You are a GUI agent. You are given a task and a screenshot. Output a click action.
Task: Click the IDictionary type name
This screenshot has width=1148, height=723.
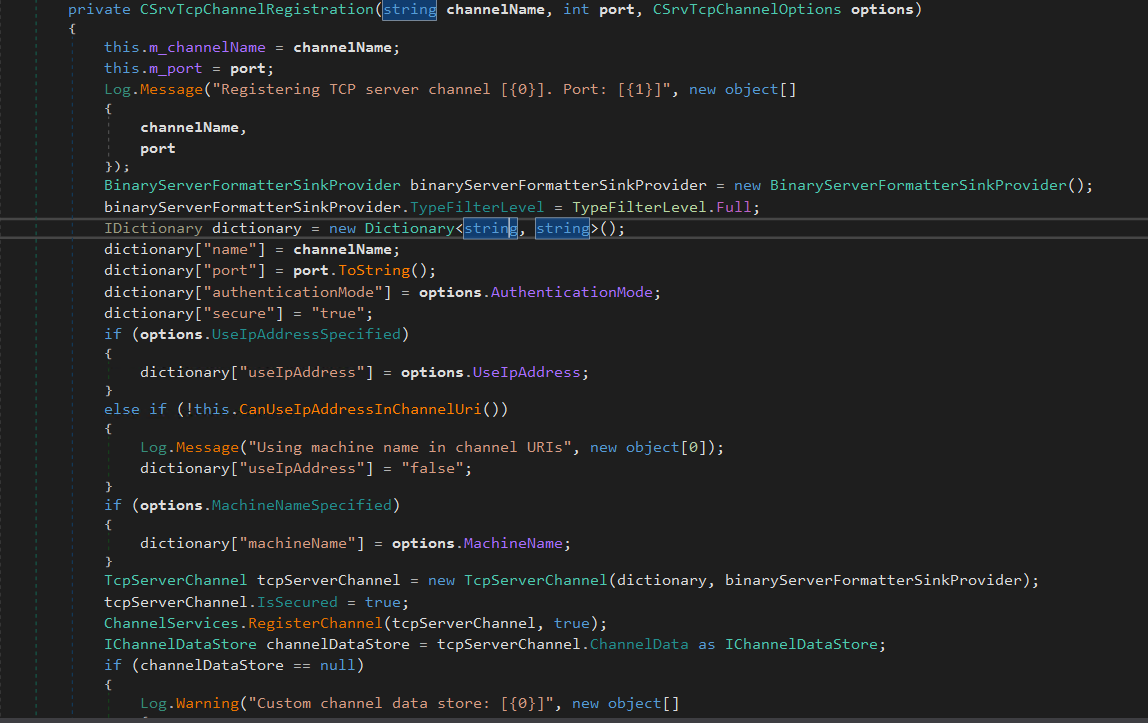coord(153,229)
